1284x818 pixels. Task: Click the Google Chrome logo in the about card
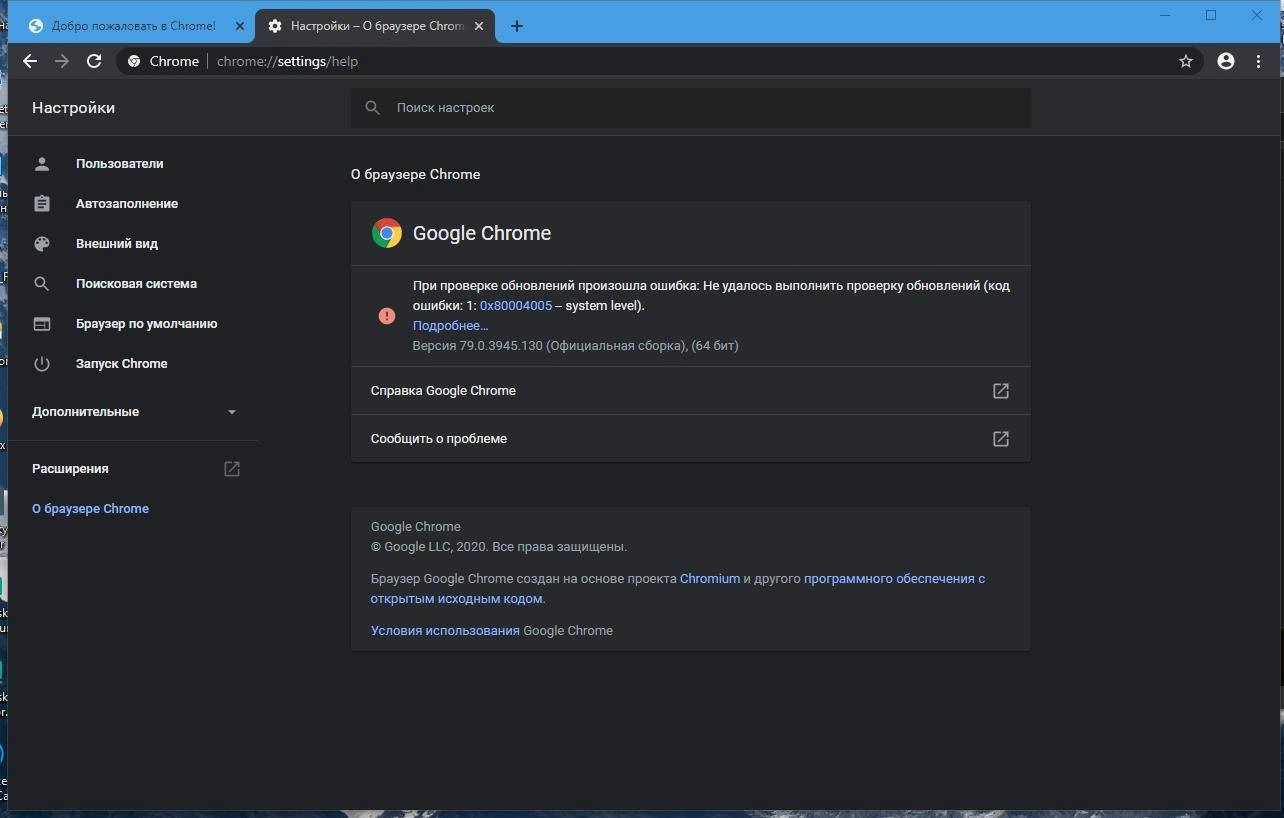click(387, 233)
